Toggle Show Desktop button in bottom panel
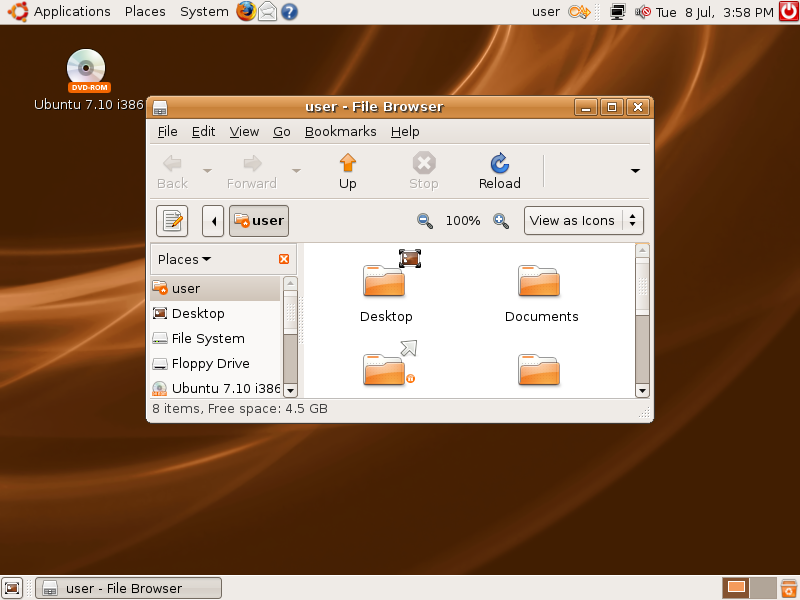This screenshot has width=800, height=600. [x=12, y=588]
